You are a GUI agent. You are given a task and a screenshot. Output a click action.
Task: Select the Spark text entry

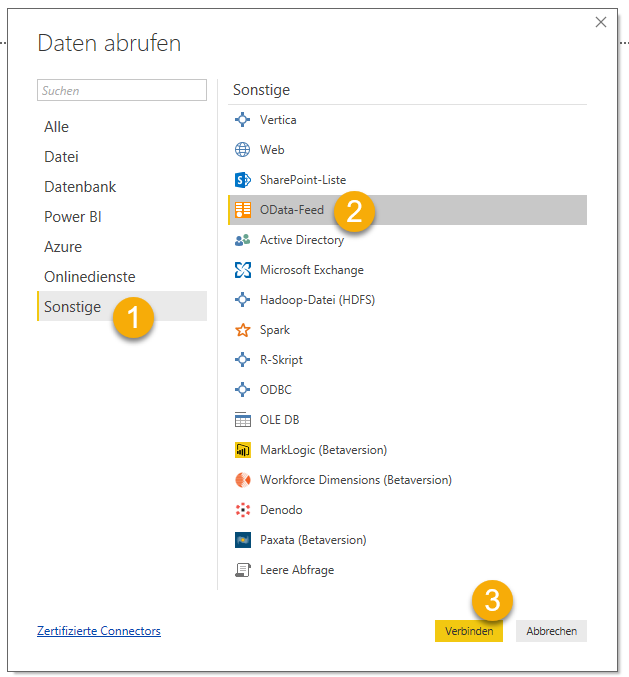coord(275,330)
